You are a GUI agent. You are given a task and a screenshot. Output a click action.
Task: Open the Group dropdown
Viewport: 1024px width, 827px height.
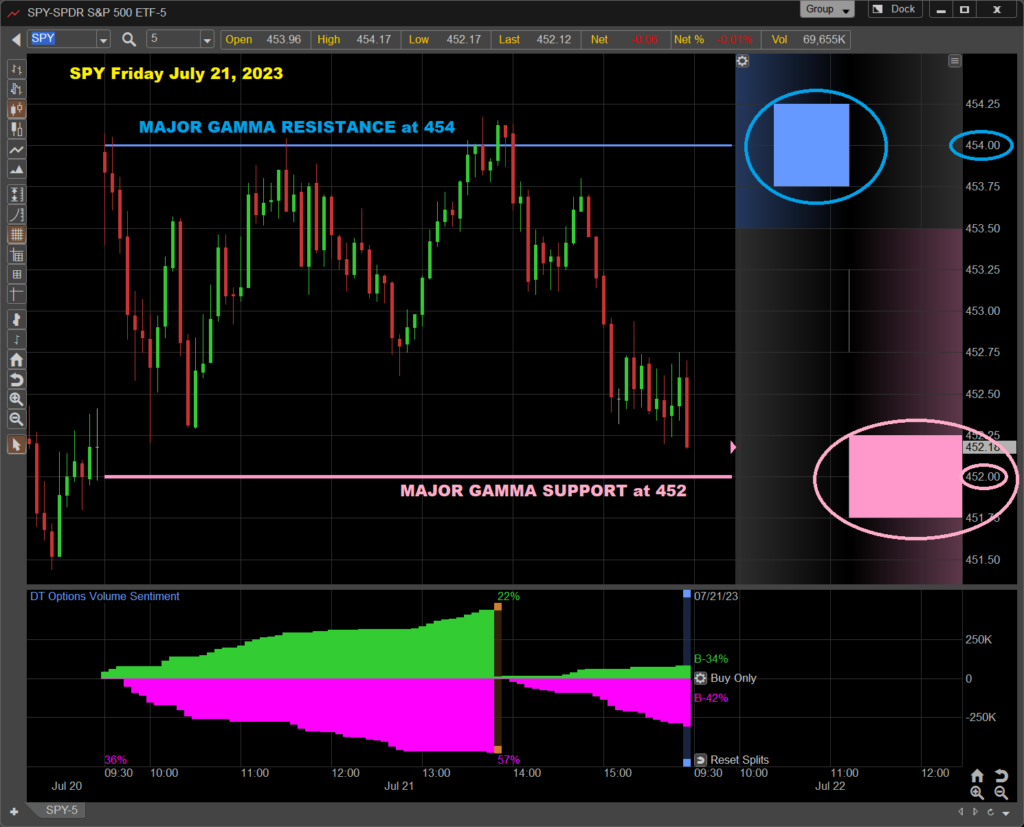[827, 9]
